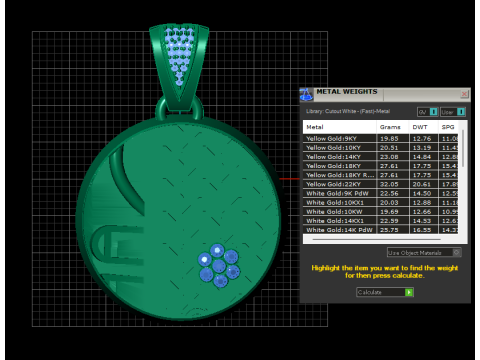Click the 32.05 grams cell
The height and width of the screenshot is (360, 480).
click(x=393, y=184)
